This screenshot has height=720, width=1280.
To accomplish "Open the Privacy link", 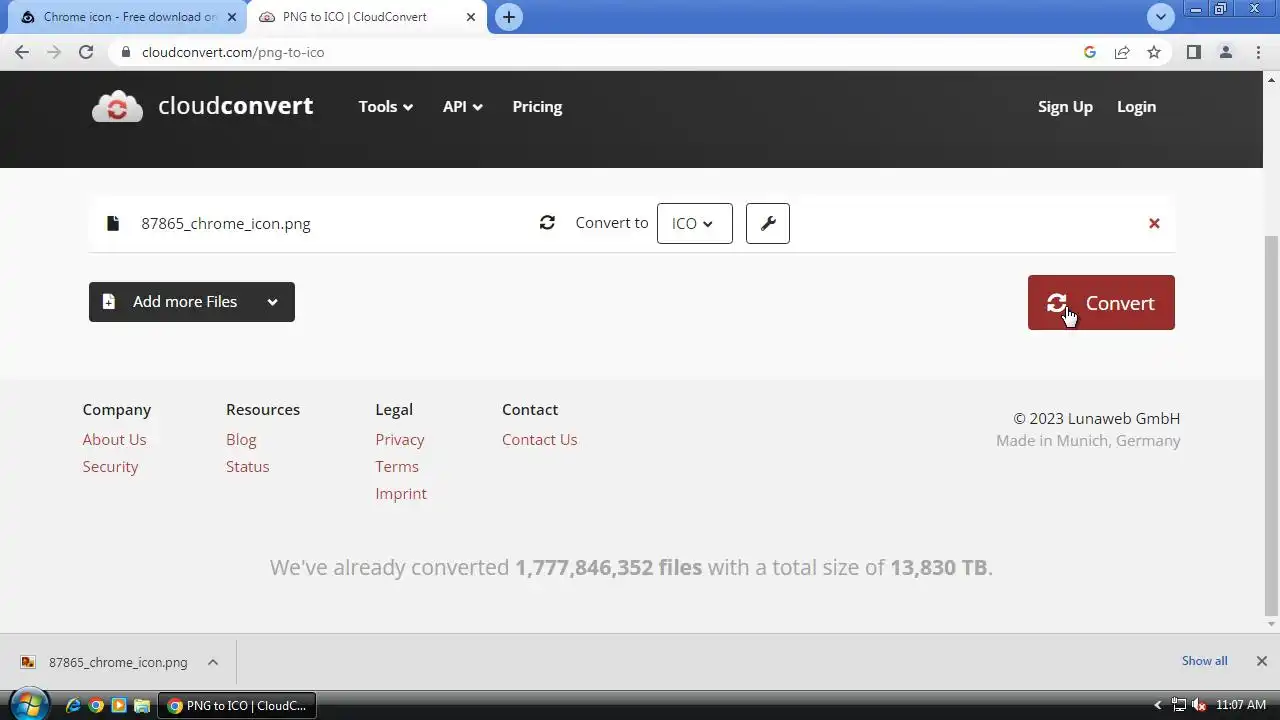I will coord(400,439).
